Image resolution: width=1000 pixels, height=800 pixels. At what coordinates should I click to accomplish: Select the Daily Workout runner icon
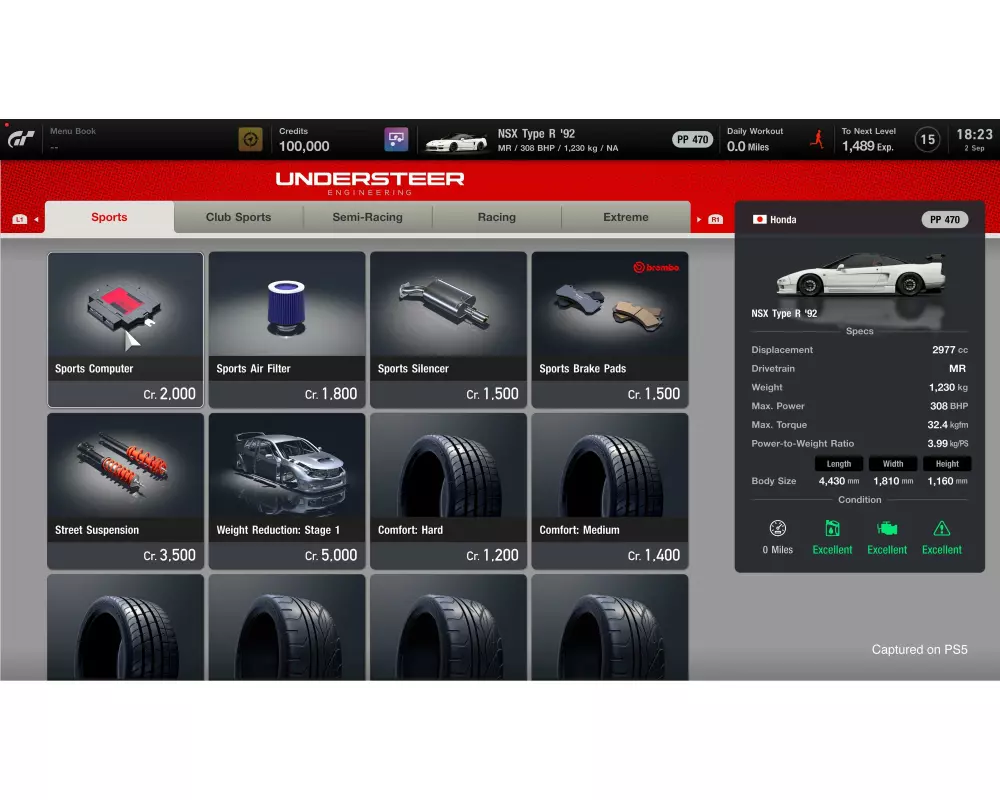[816, 140]
